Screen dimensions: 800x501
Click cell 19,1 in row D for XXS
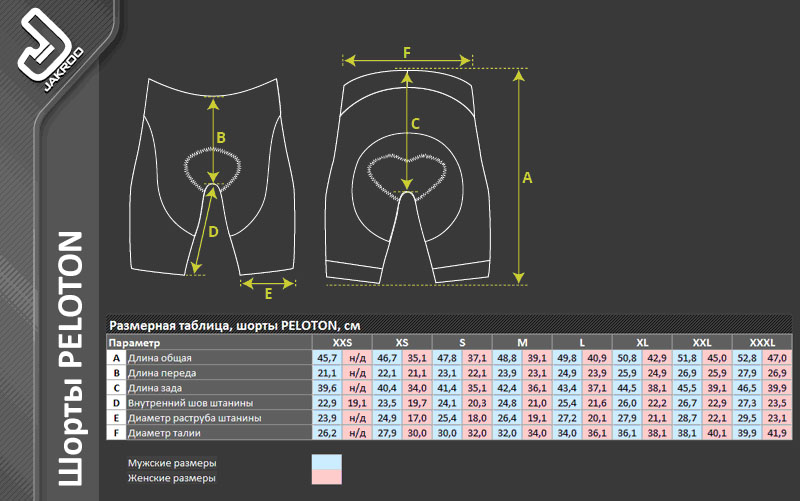357,403
